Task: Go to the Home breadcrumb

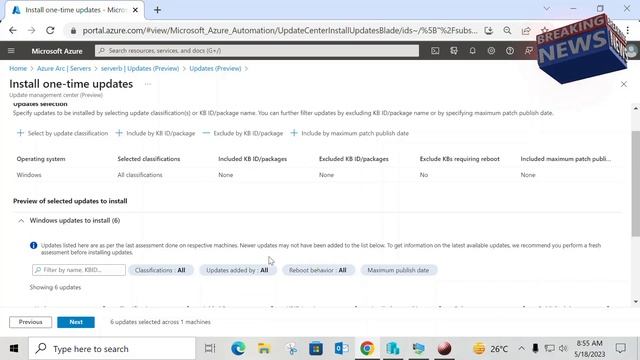Action: (18, 68)
